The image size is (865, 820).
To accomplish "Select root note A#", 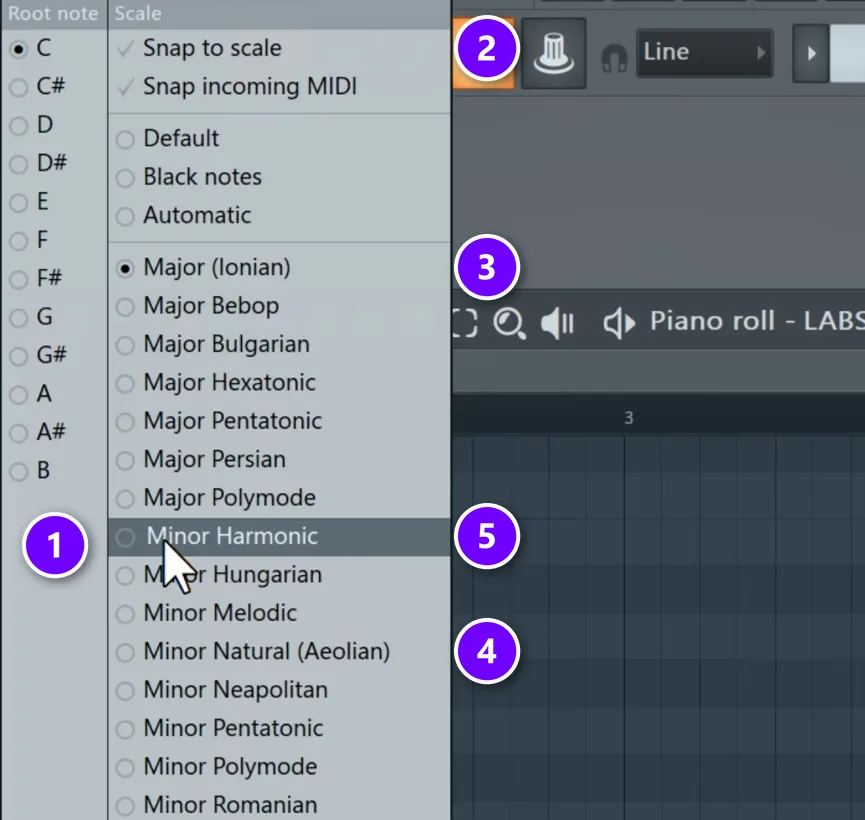I will point(39,432).
